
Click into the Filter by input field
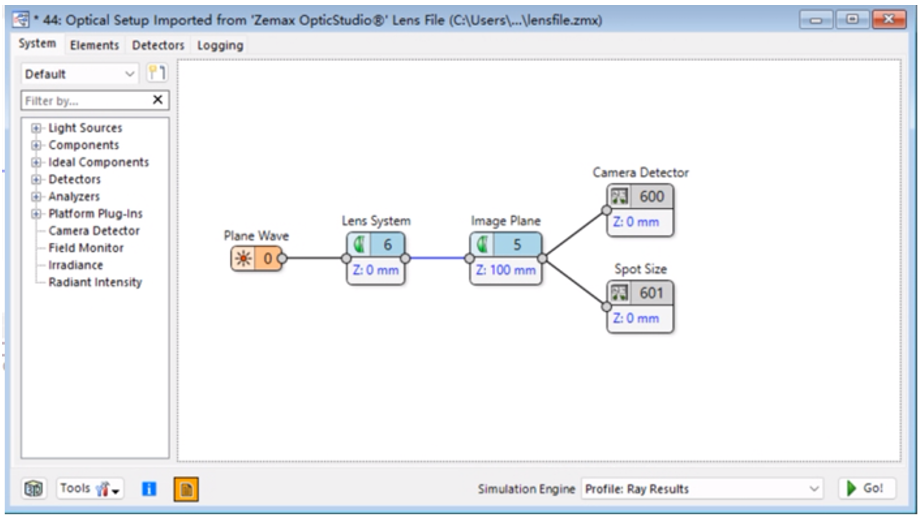click(x=84, y=100)
